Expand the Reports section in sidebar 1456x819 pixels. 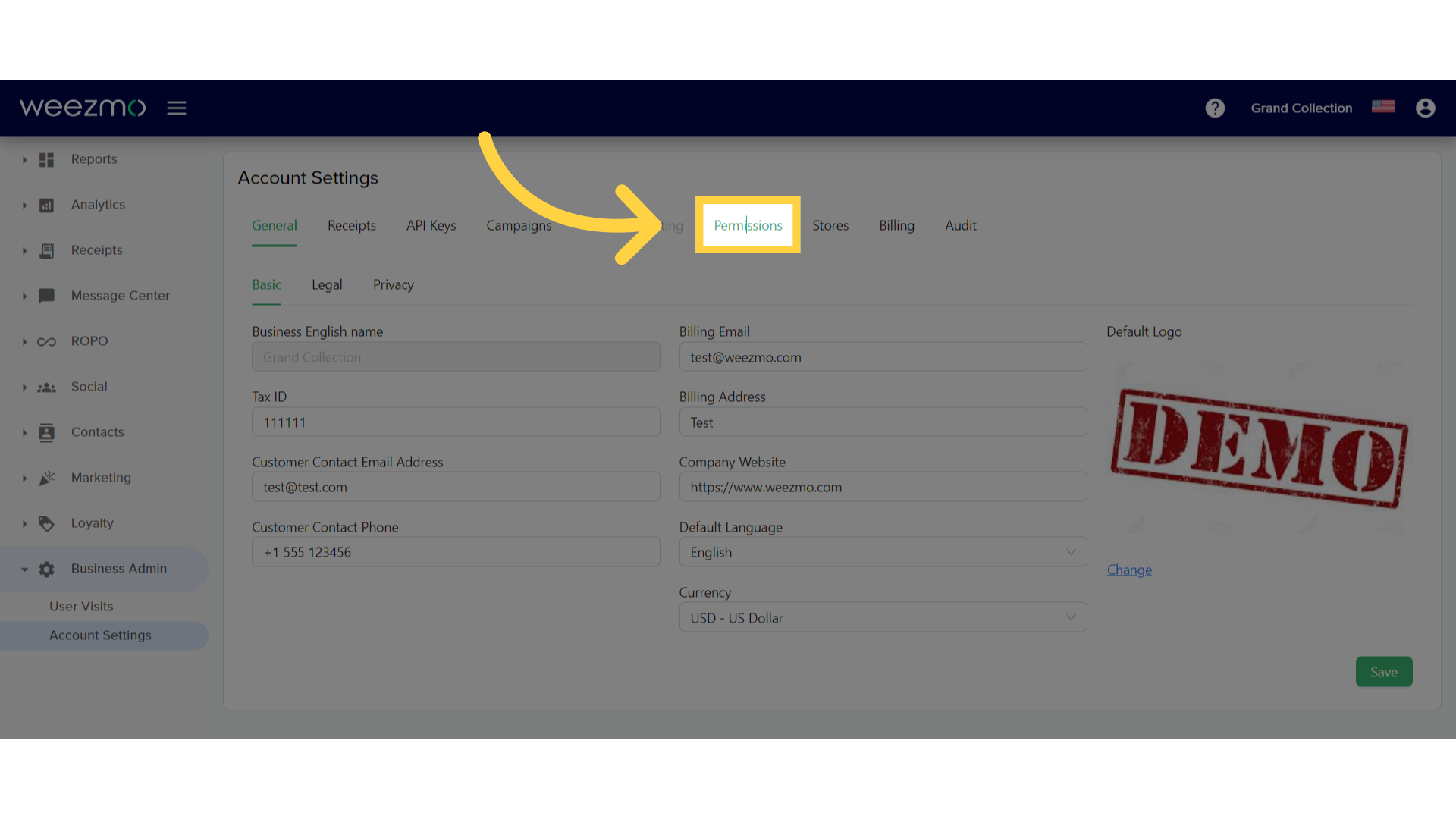23,158
